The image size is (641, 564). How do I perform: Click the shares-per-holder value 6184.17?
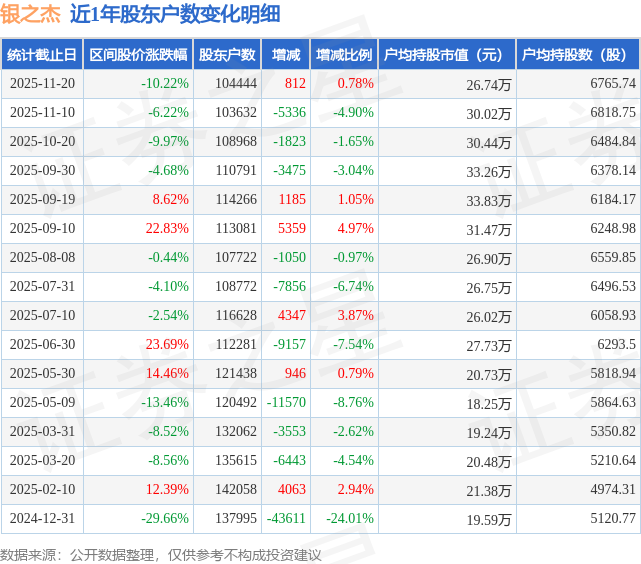pos(613,199)
